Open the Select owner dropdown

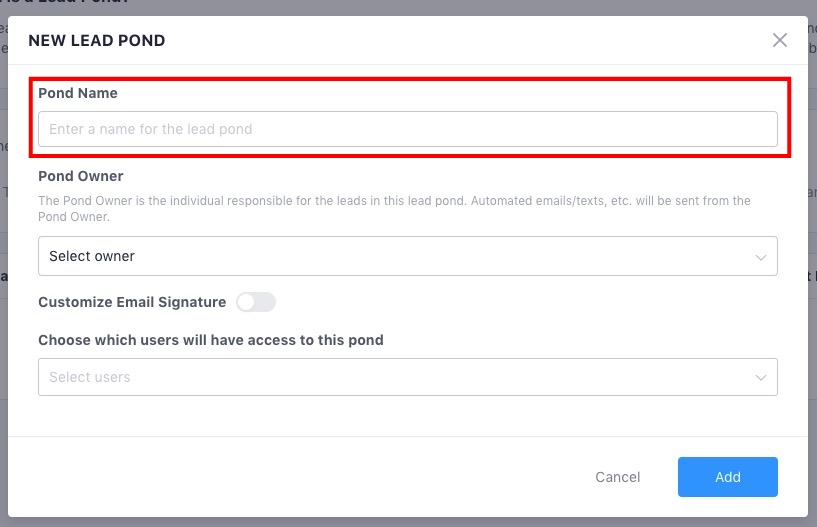tap(407, 256)
